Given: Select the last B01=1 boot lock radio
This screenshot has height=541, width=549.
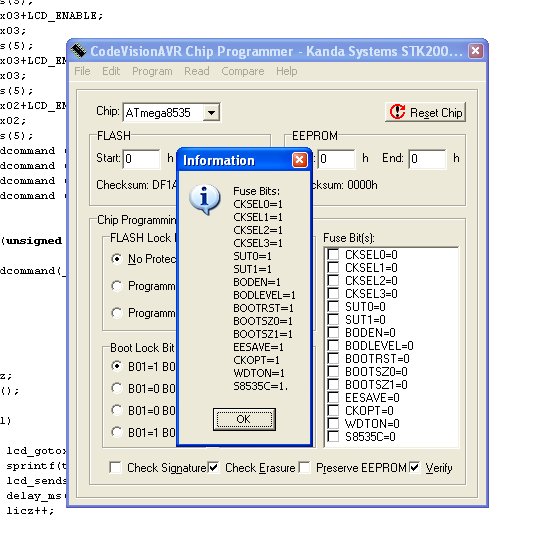Looking at the screenshot, I should pyautogui.click(x=117, y=432).
